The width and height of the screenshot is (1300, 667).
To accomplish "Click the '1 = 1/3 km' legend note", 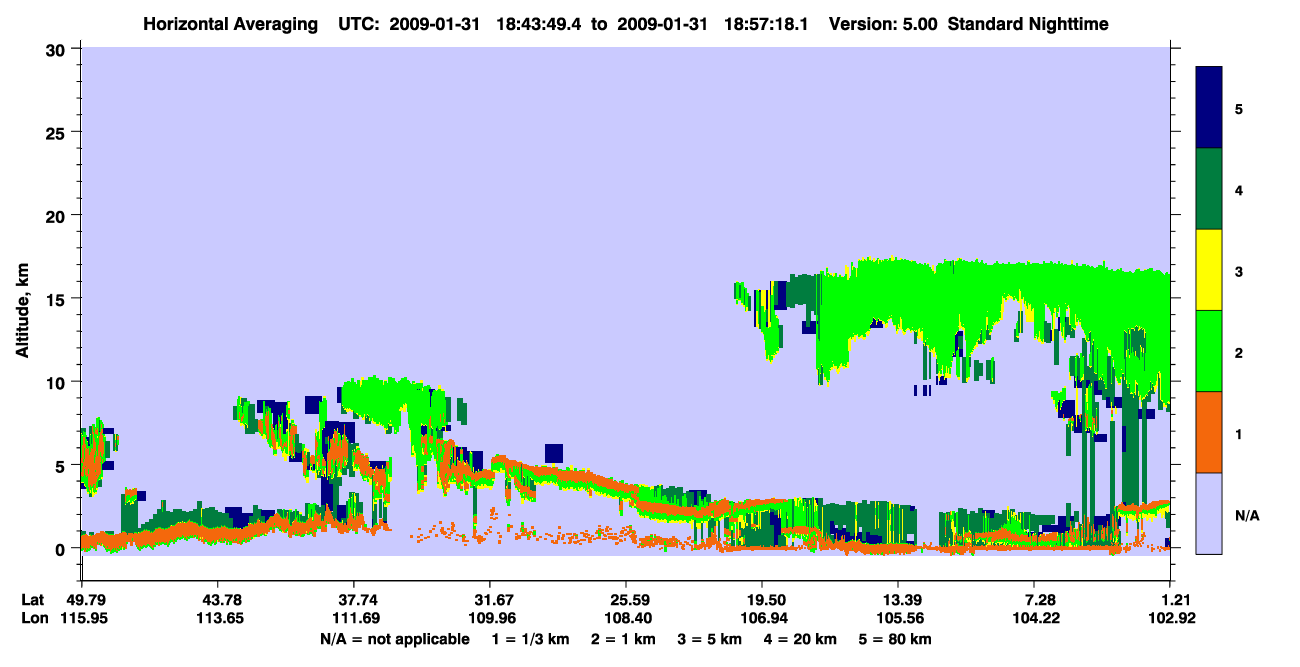I will (531, 639).
